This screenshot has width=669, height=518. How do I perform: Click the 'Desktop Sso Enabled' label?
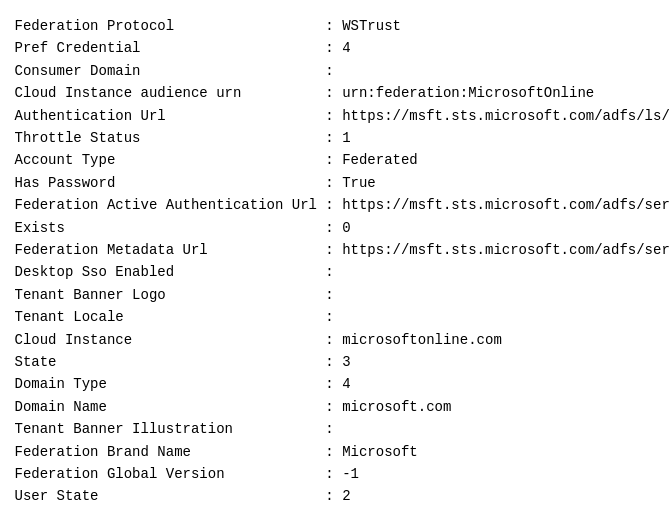pos(94,272)
